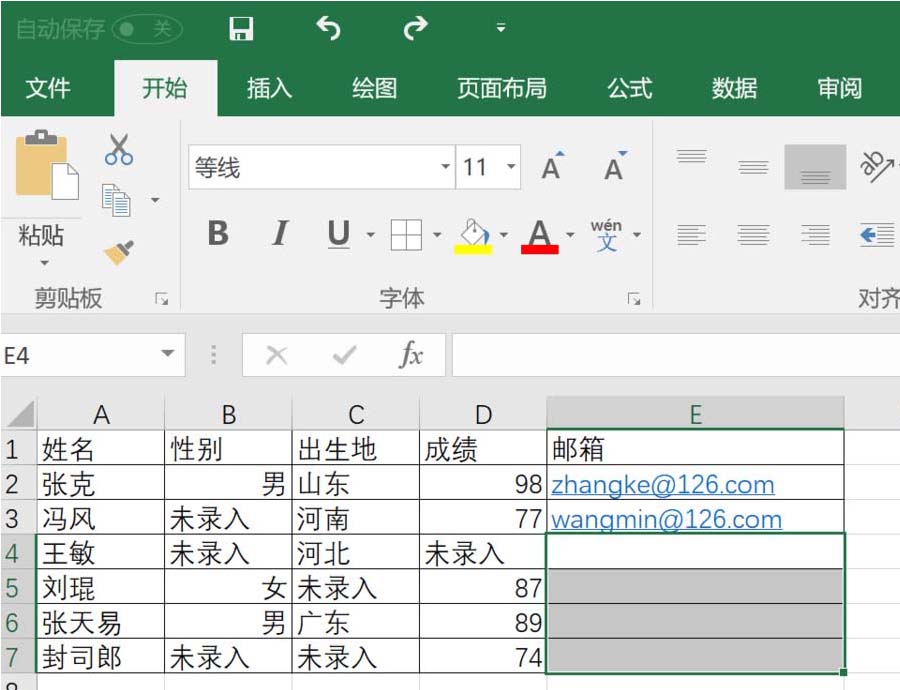
Task: Open the wangmin@126.com email link
Action: coord(666,520)
